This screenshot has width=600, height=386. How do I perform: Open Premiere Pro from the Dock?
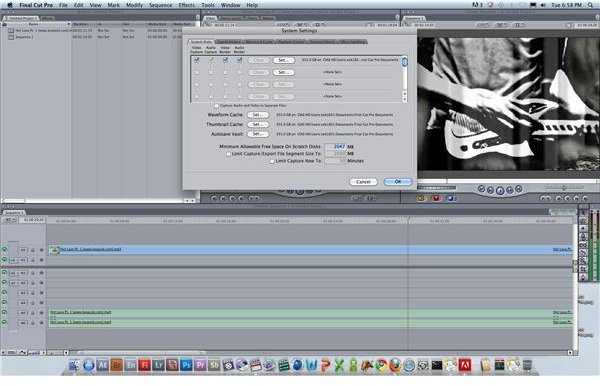[200, 365]
